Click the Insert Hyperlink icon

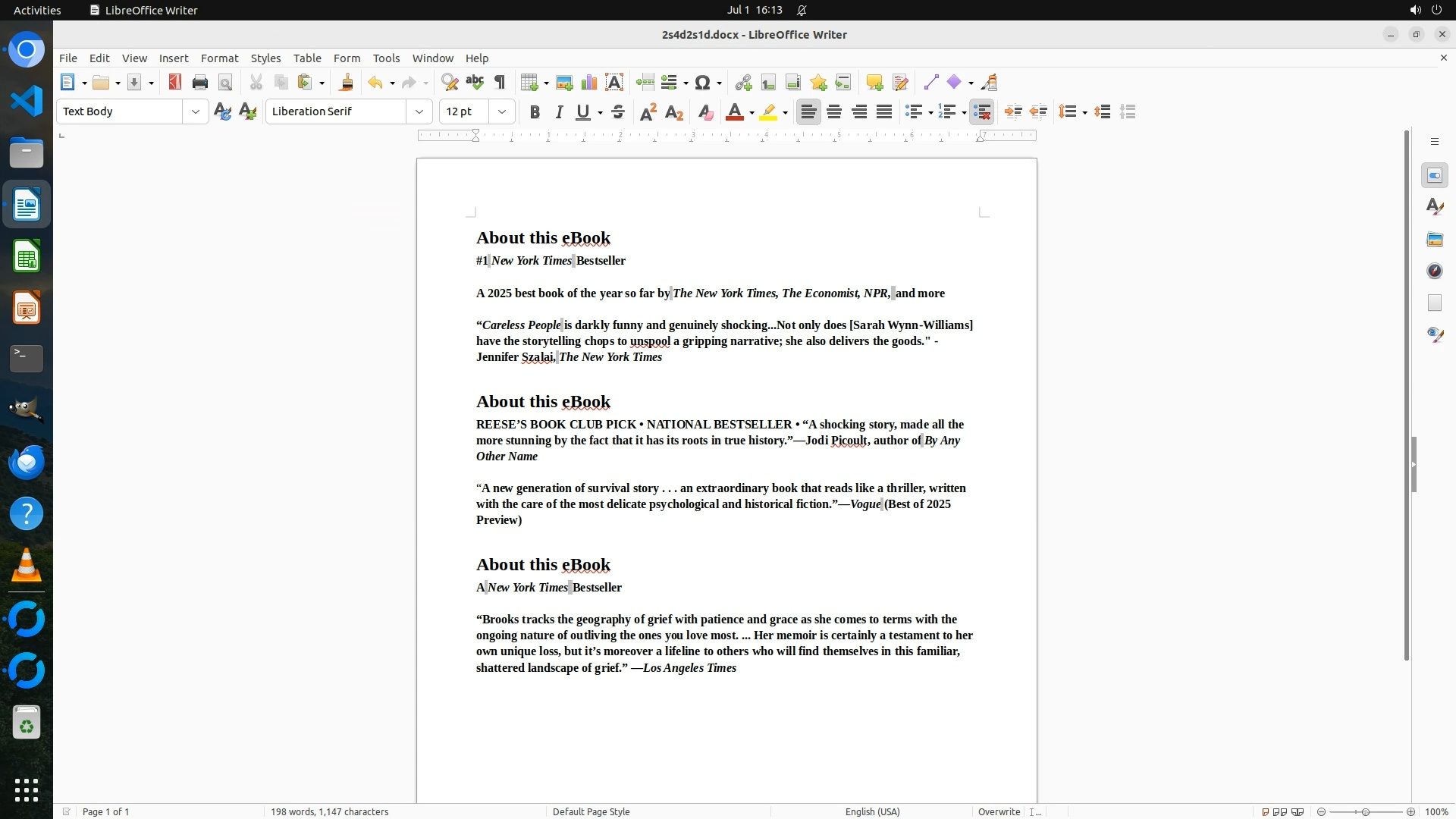(743, 83)
